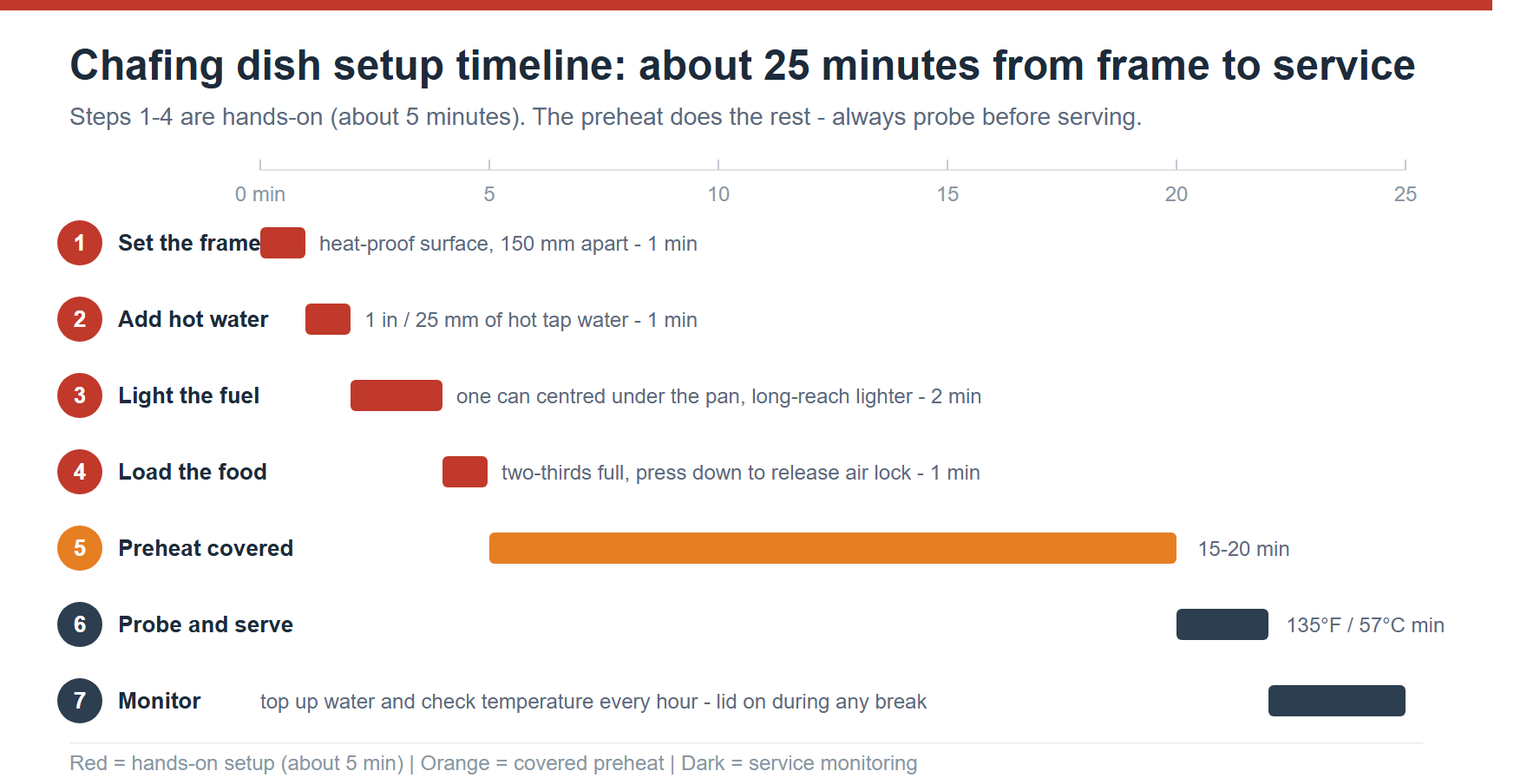1527x784 pixels.
Task: Select the step 4 number badge
Action: [x=80, y=472]
